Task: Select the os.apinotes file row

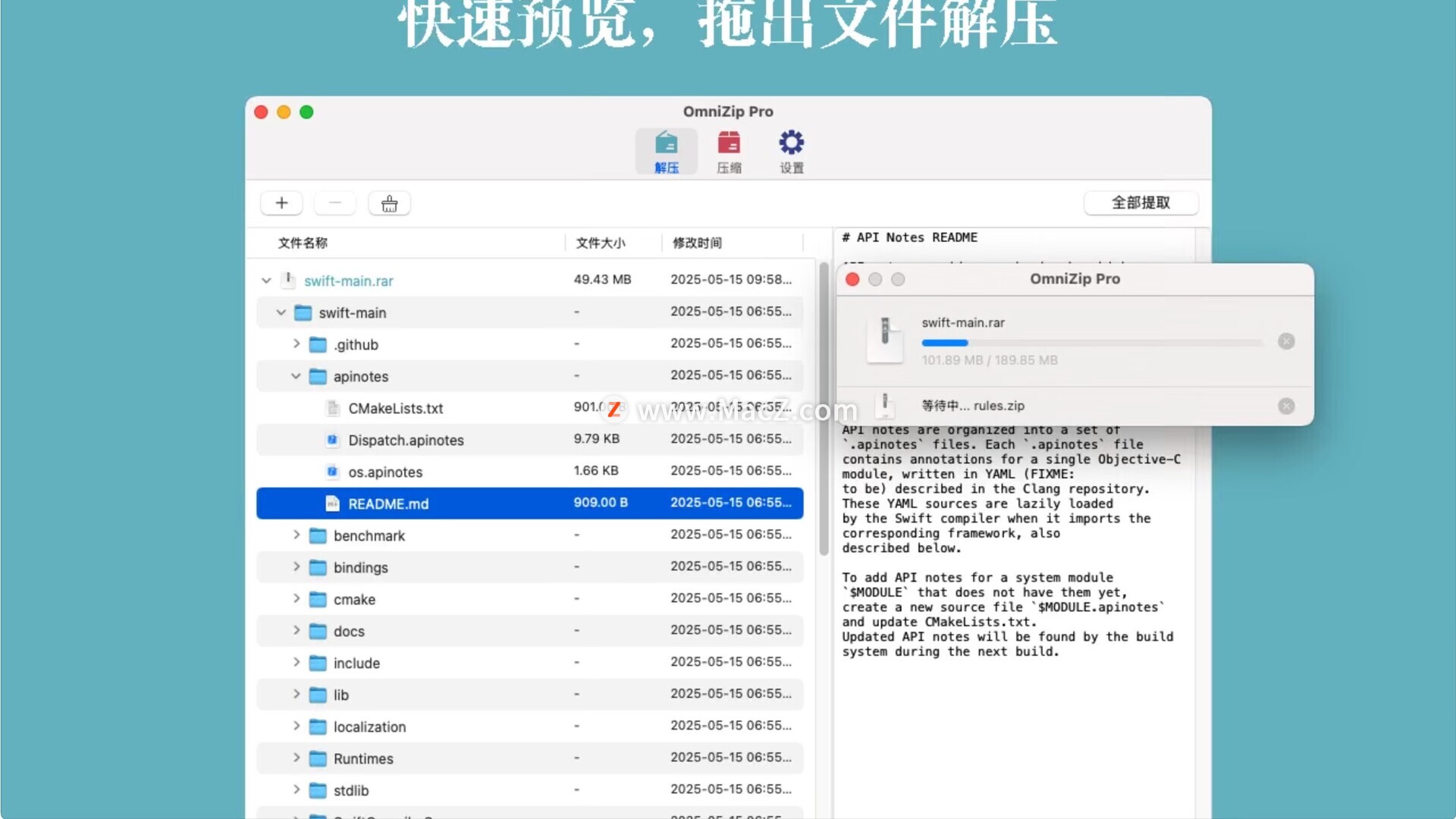Action: pyautogui.click(x=385, y=472)
